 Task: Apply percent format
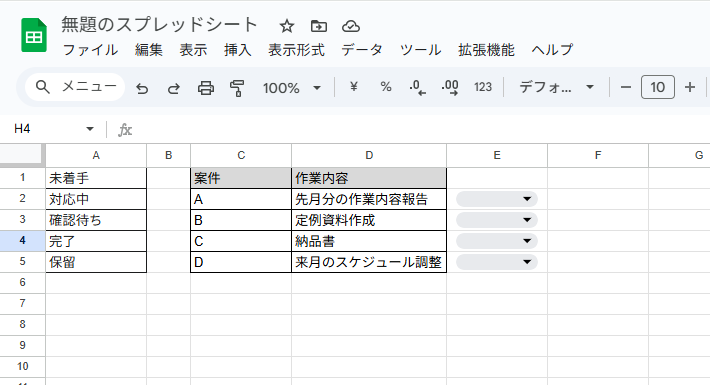point(386,87)
